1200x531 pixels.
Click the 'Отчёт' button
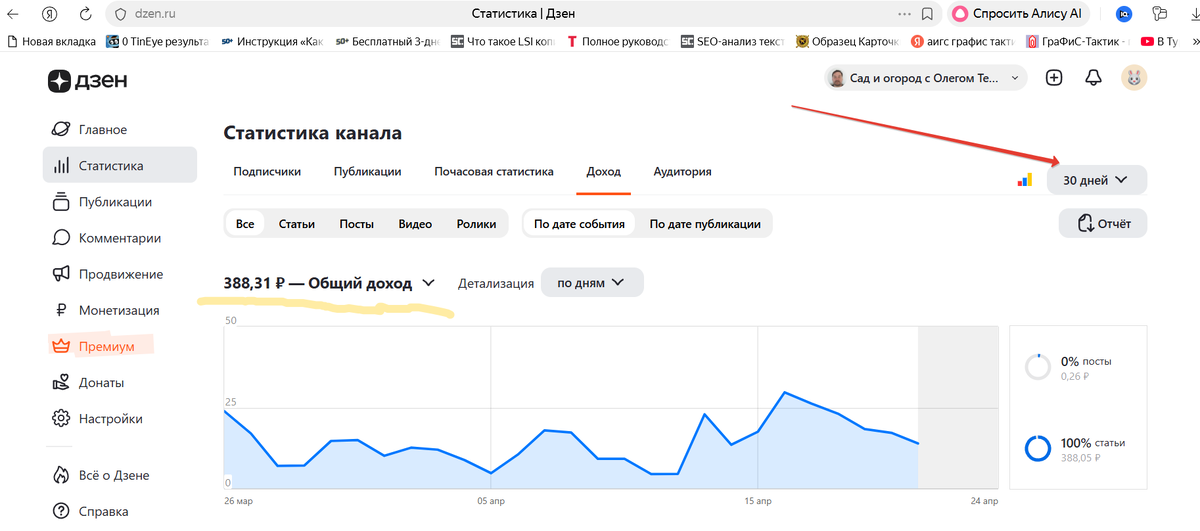pyautogui.click(x=1103, y=224)
